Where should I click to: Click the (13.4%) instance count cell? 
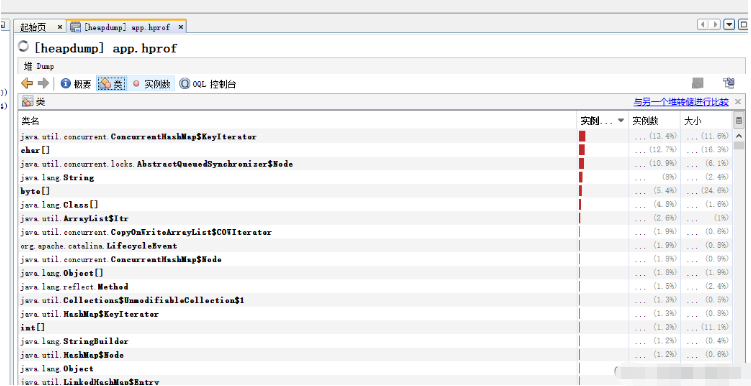pos(654,136)
